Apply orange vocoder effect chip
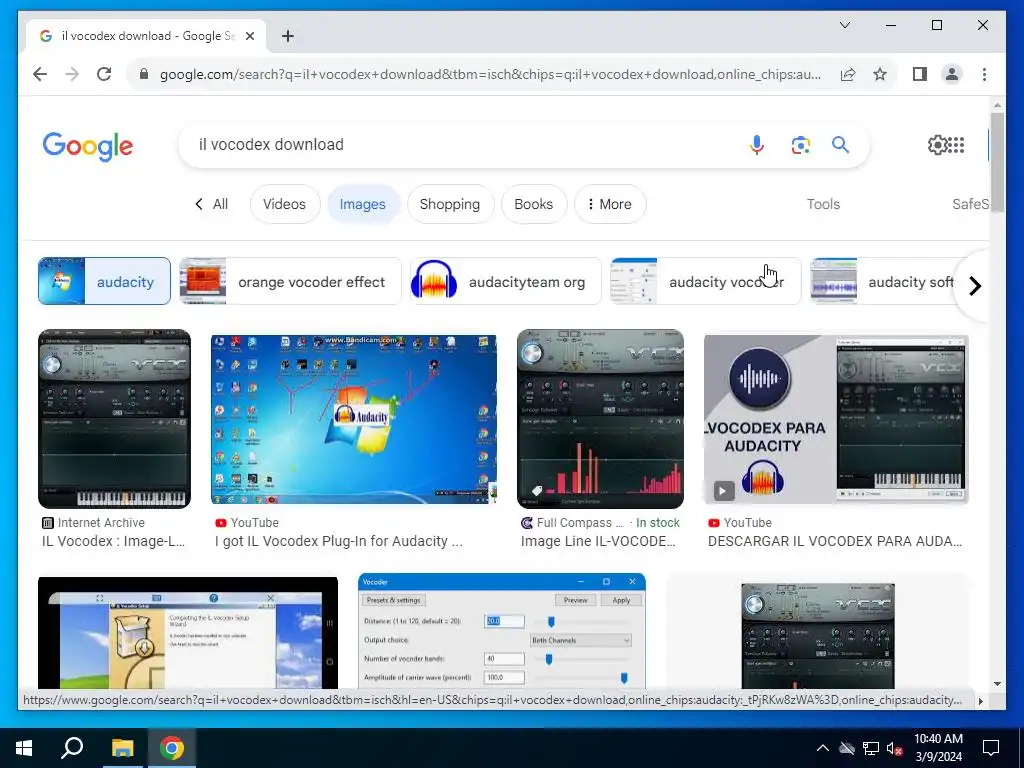 click(290, 281)
